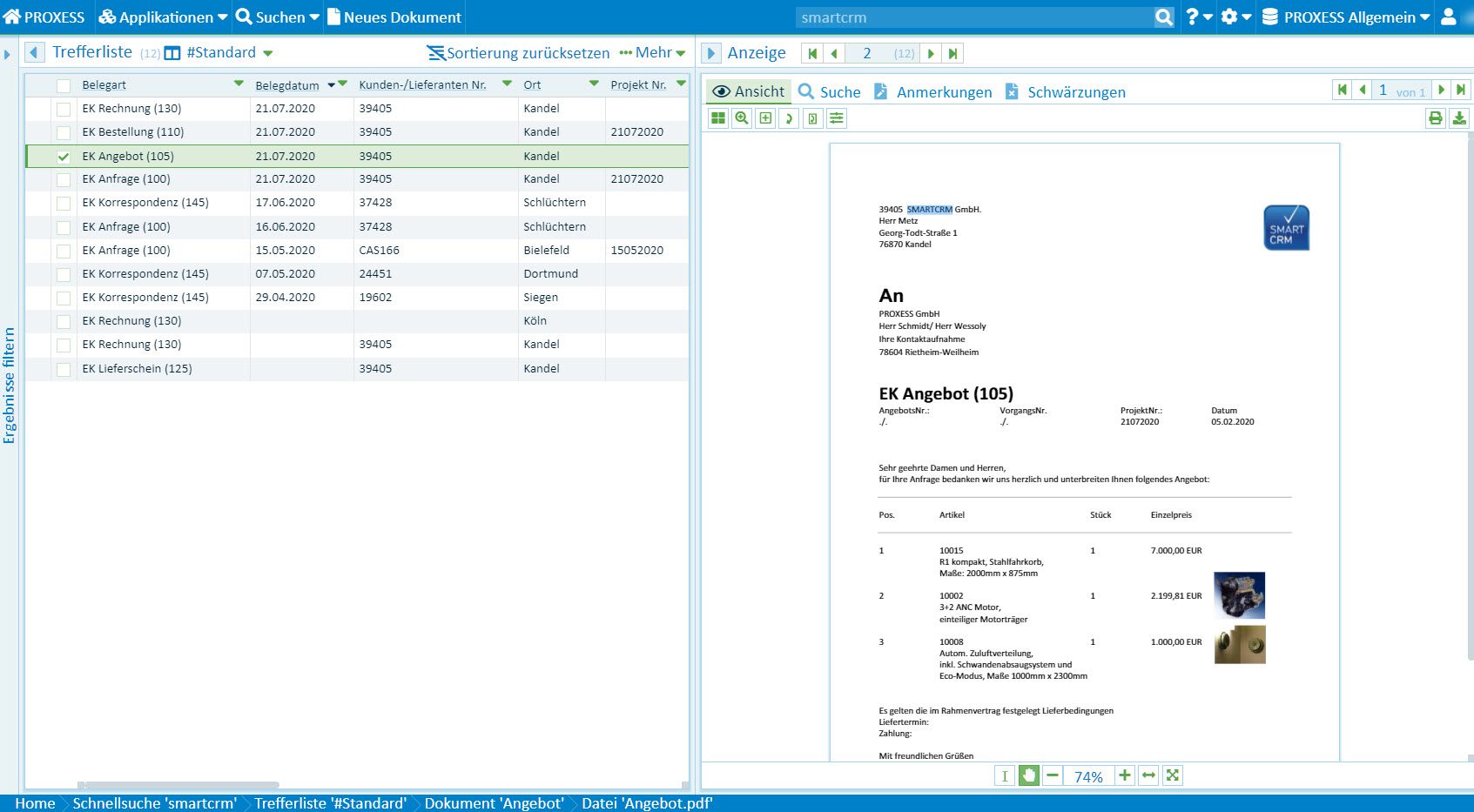Open the thumbnail overview in the viewer

[718, 118]
